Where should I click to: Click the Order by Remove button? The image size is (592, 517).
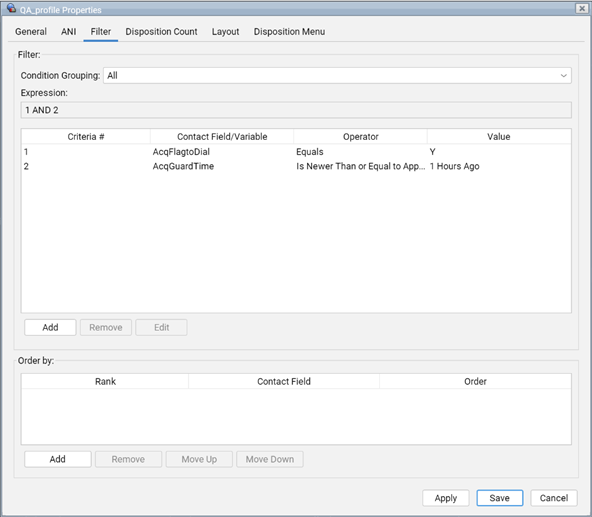tap(128, 459)
